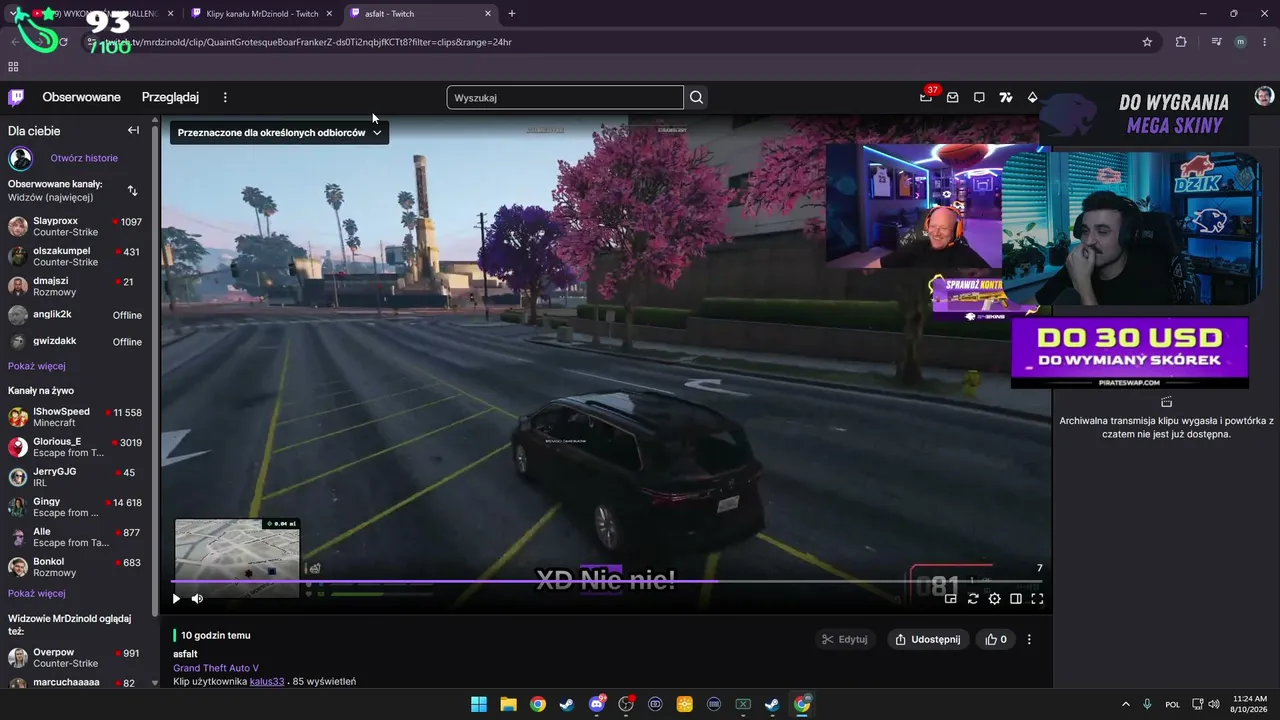Open dmajszi channel in sidebar
Image resolution: width=1280 pixels, height=720 pixels.
pyautogui.click(x=75, y=286)
